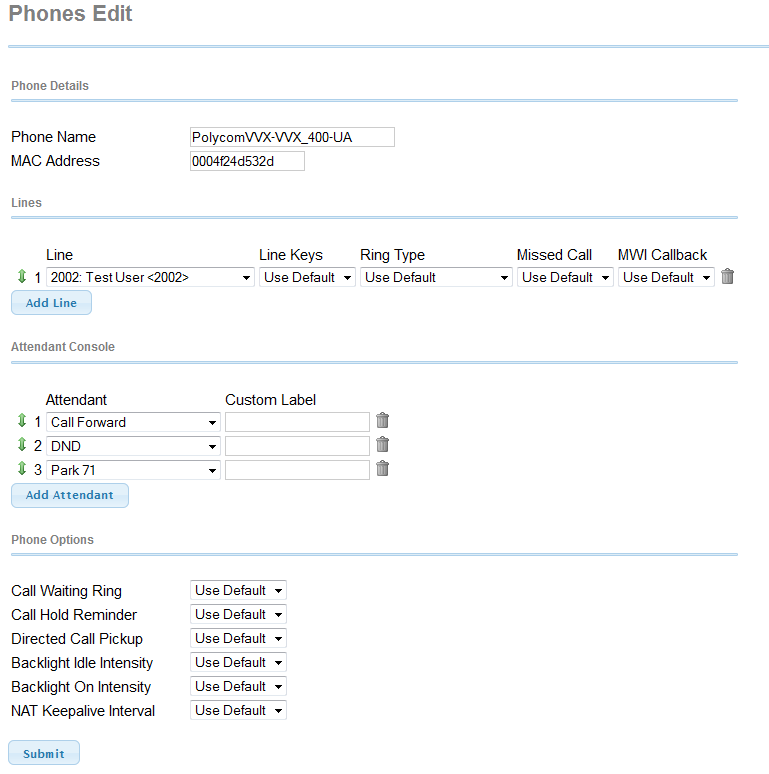Click trash icon for Call Forward attendant

click(382, 421)
